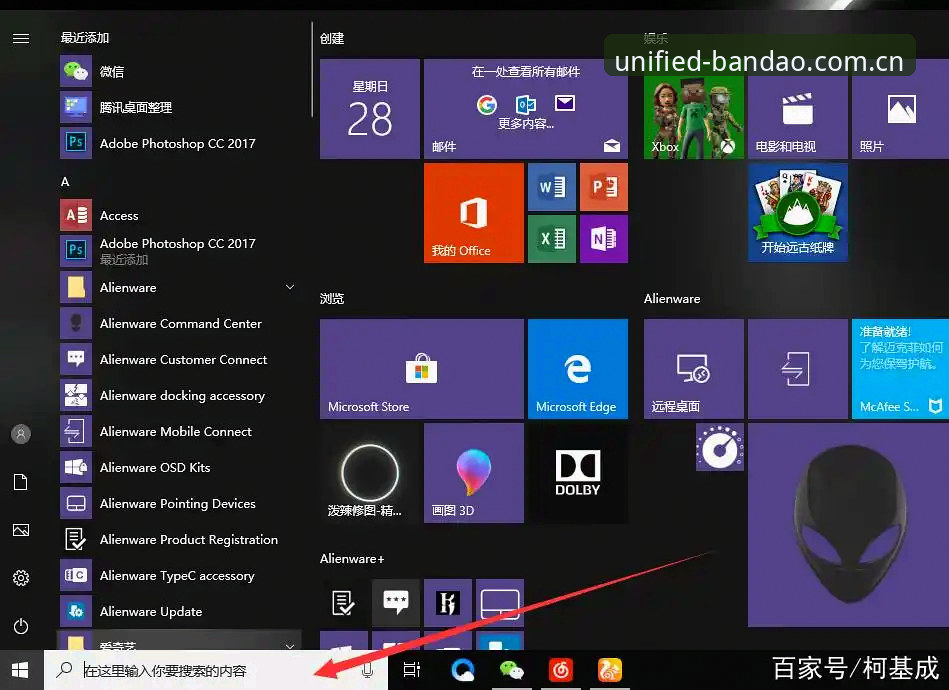Open Alienware TypeC accessory
Image resolution: width=949 pixels, height=690 pixels.
(180, 576)
